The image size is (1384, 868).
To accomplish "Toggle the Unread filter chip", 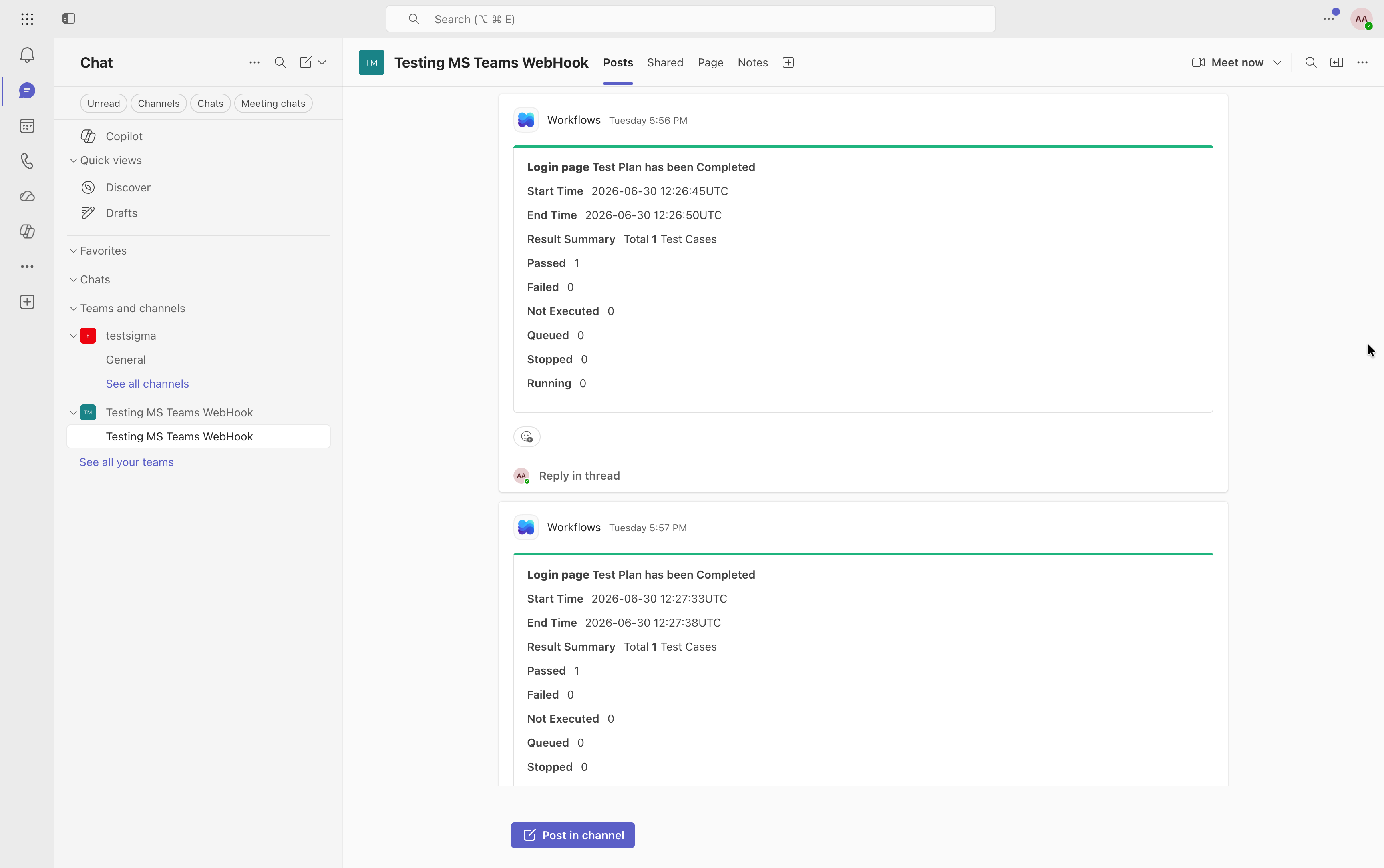I will click(104, 103).
